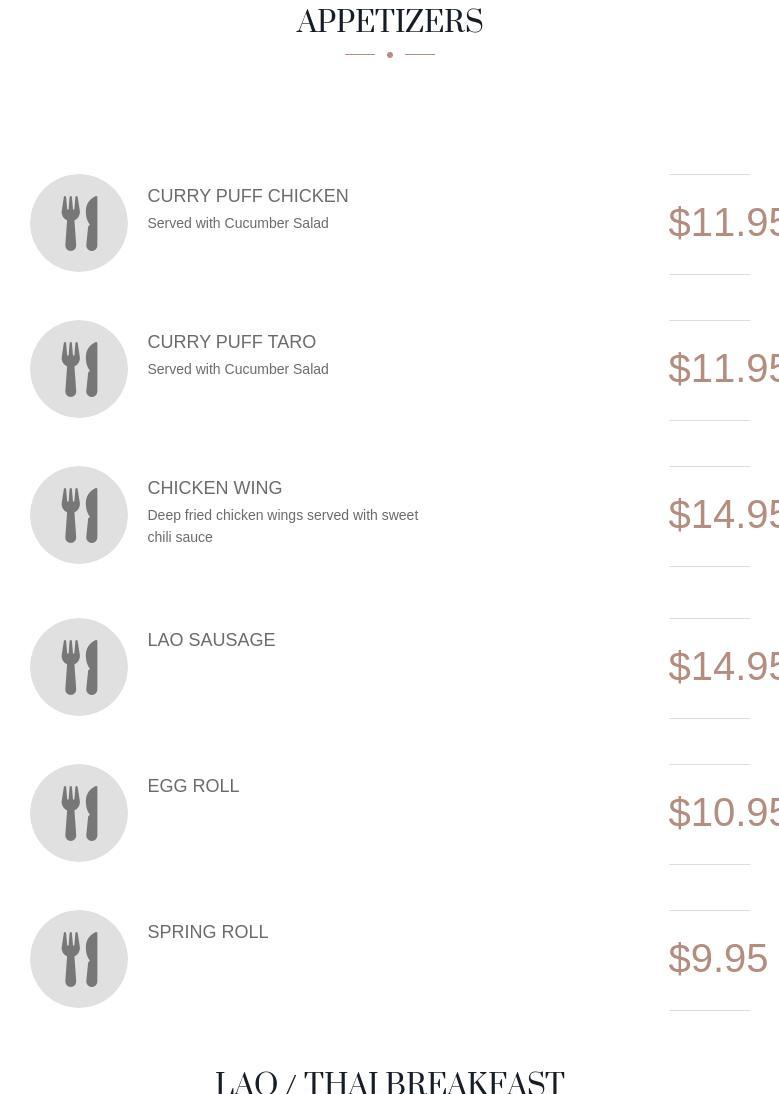Viewport: 779px width, 1094px height.
Task: Click the chicken wings sweet chili sauce description
Action: click(x=282, y=526)
